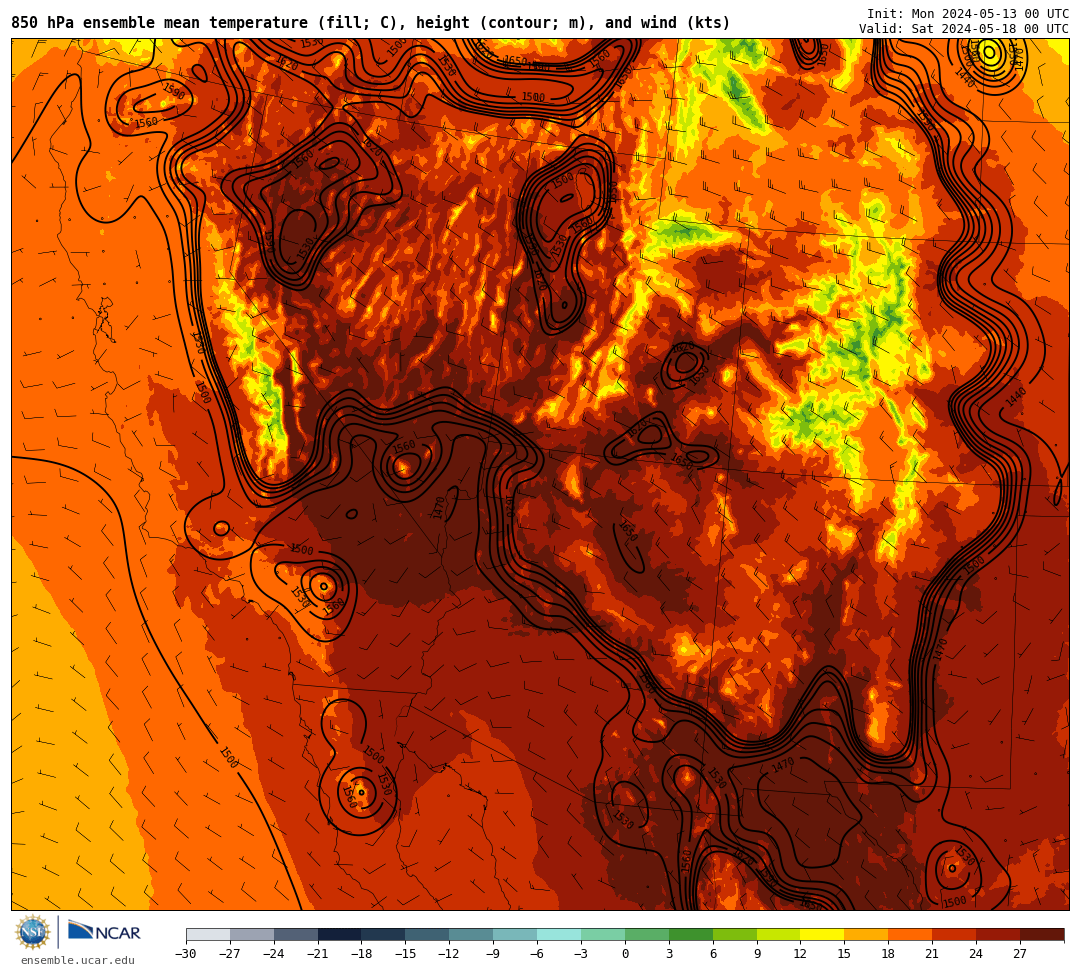Click the −3 colorbar tick label
The width and height of the screenshot is (1080, 973).
581,954
